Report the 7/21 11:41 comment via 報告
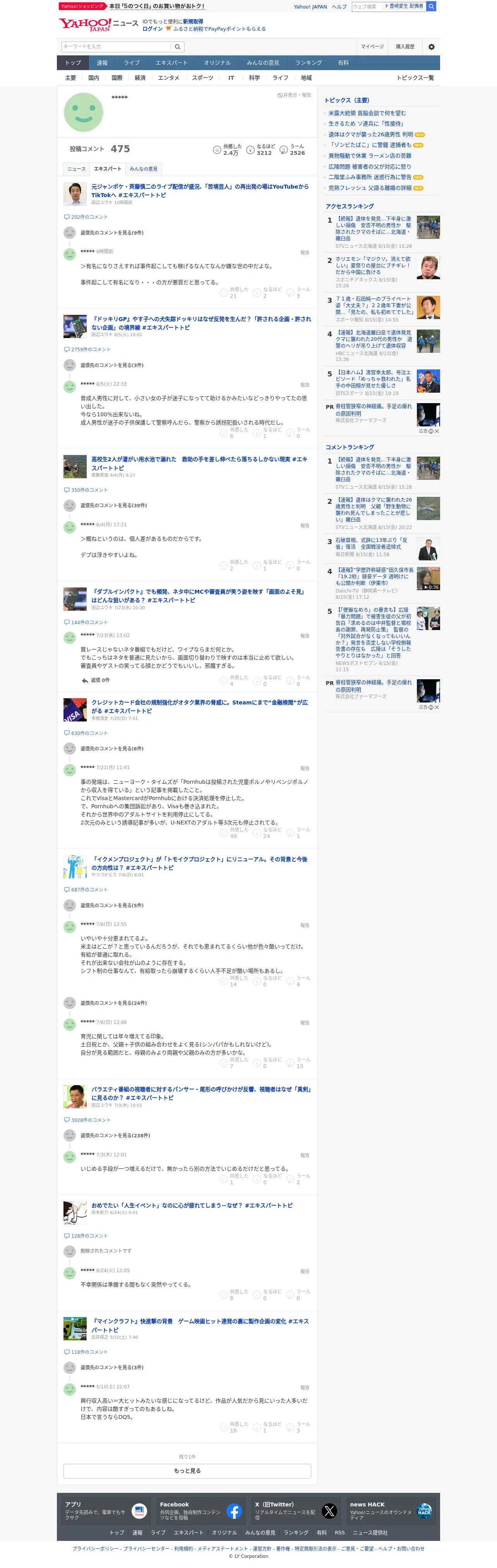The height and width of the screenshot is (1568, 497). click(x=305, y=768)
